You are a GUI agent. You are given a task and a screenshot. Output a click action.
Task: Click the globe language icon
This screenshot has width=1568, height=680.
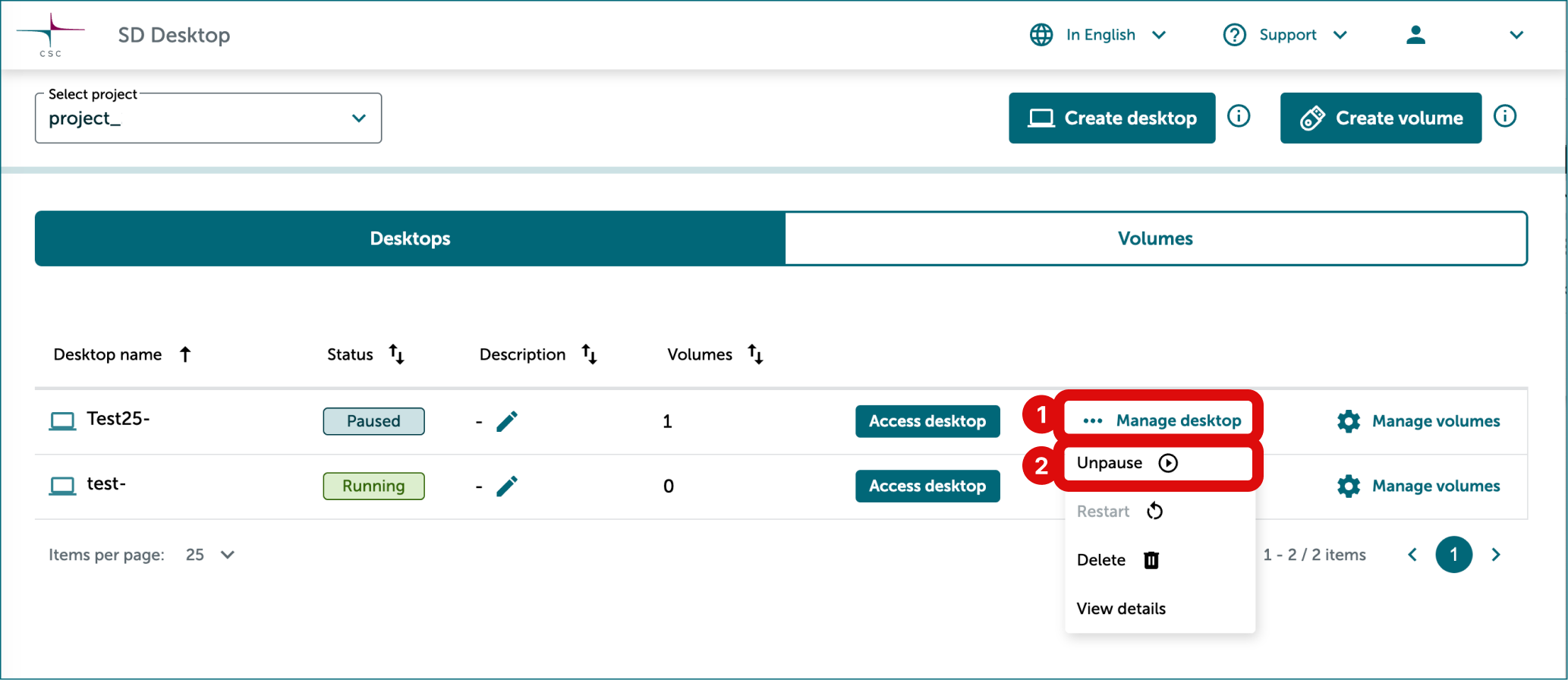coord(1041,35)
